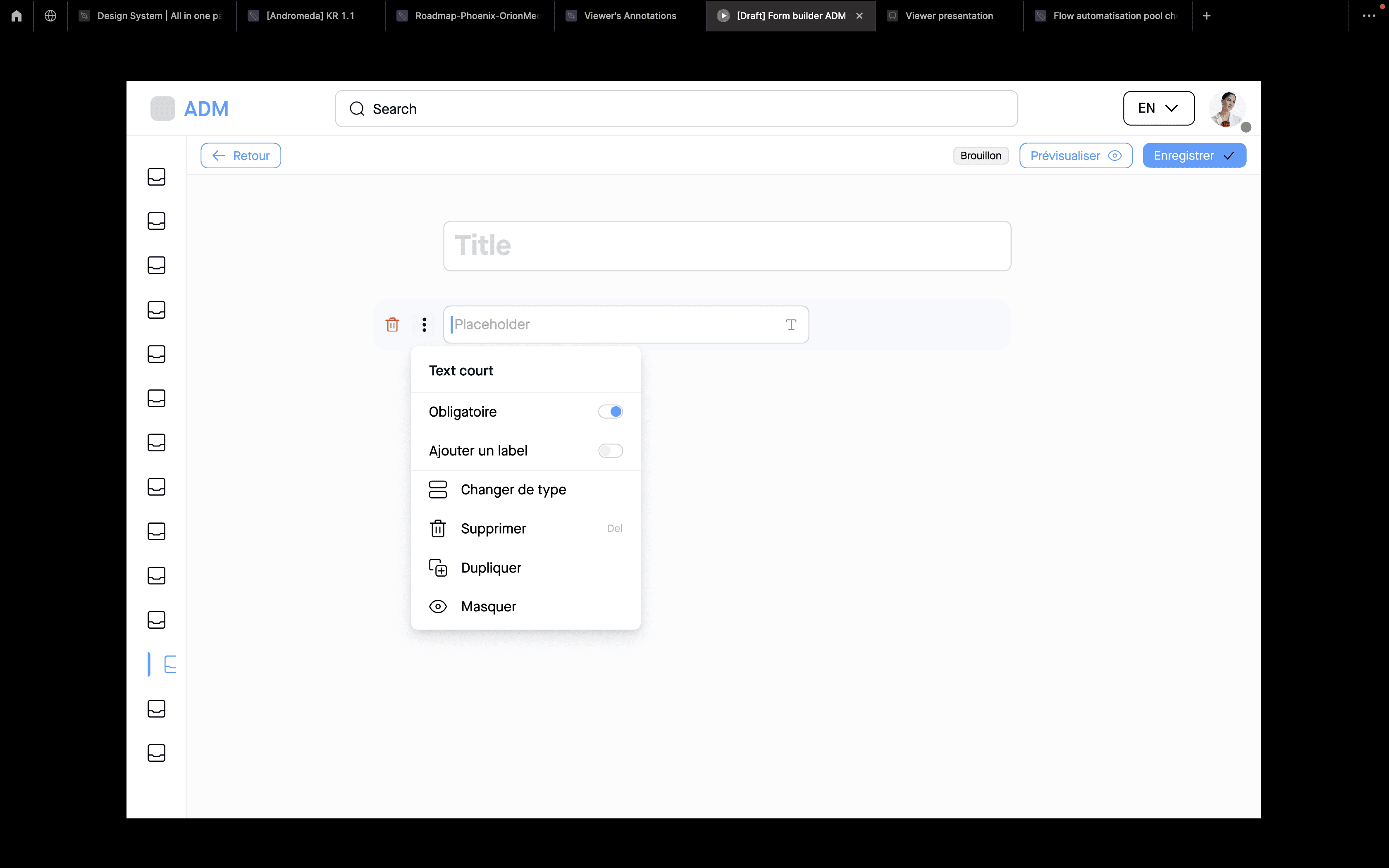
Task: Click the Title input field
Action: pos(727,246)
